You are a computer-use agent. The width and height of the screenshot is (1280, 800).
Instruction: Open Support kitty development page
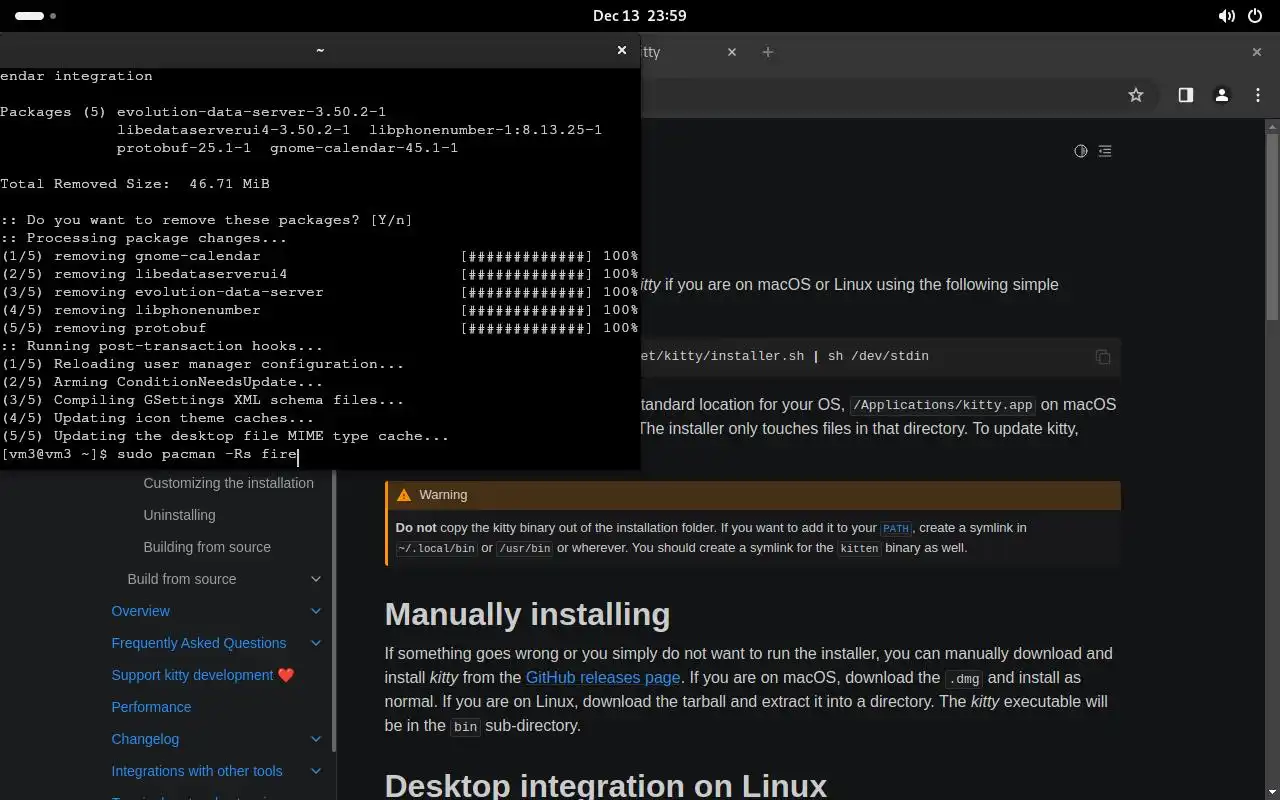(203, 675)
